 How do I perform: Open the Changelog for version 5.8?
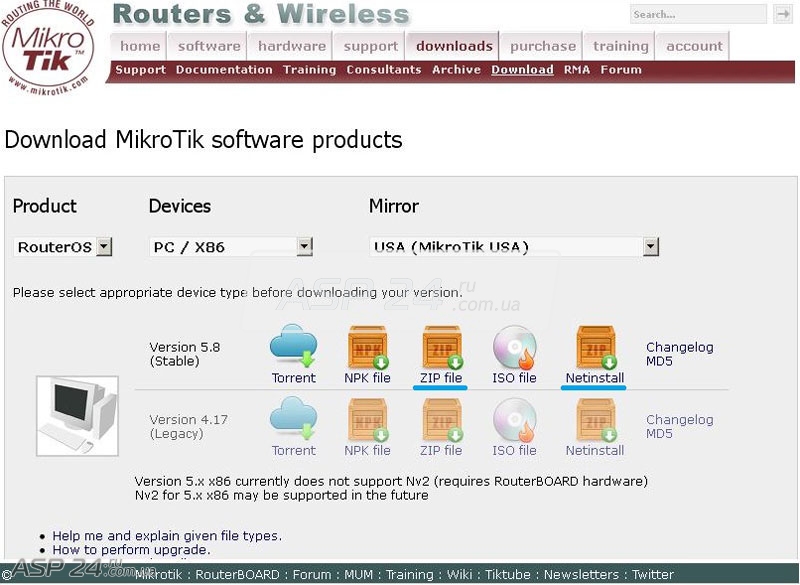coord(679,347)
